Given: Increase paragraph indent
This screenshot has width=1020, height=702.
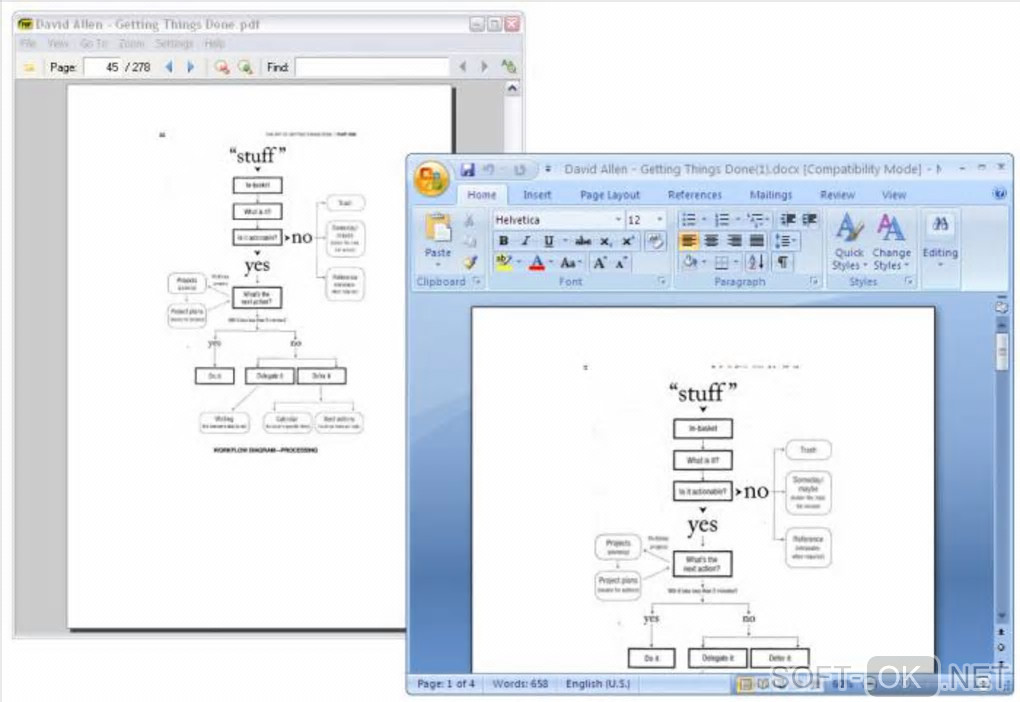Looking at the screenshot, I should point(810,219).
